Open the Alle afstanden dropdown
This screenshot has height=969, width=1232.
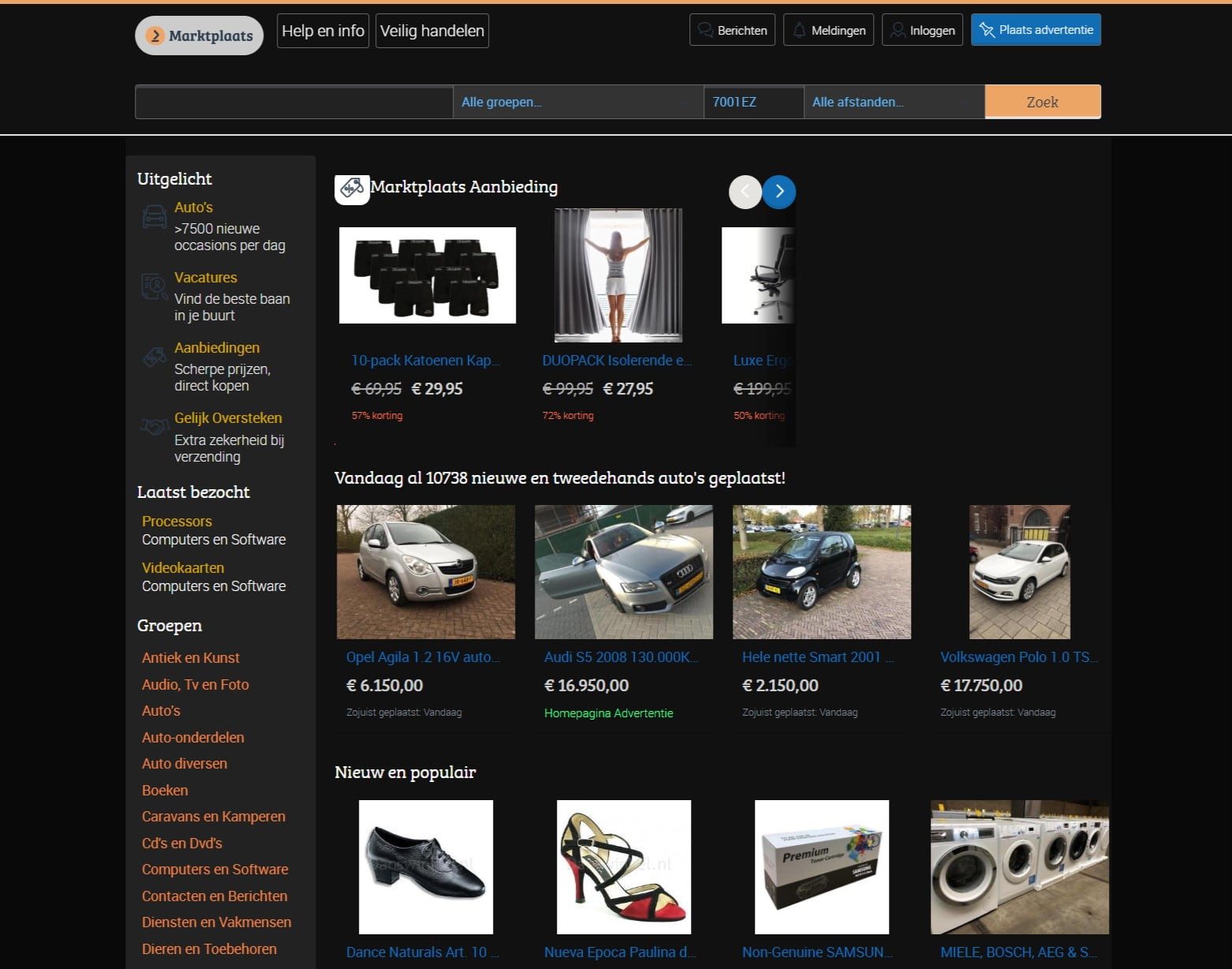tap(892, 102)
